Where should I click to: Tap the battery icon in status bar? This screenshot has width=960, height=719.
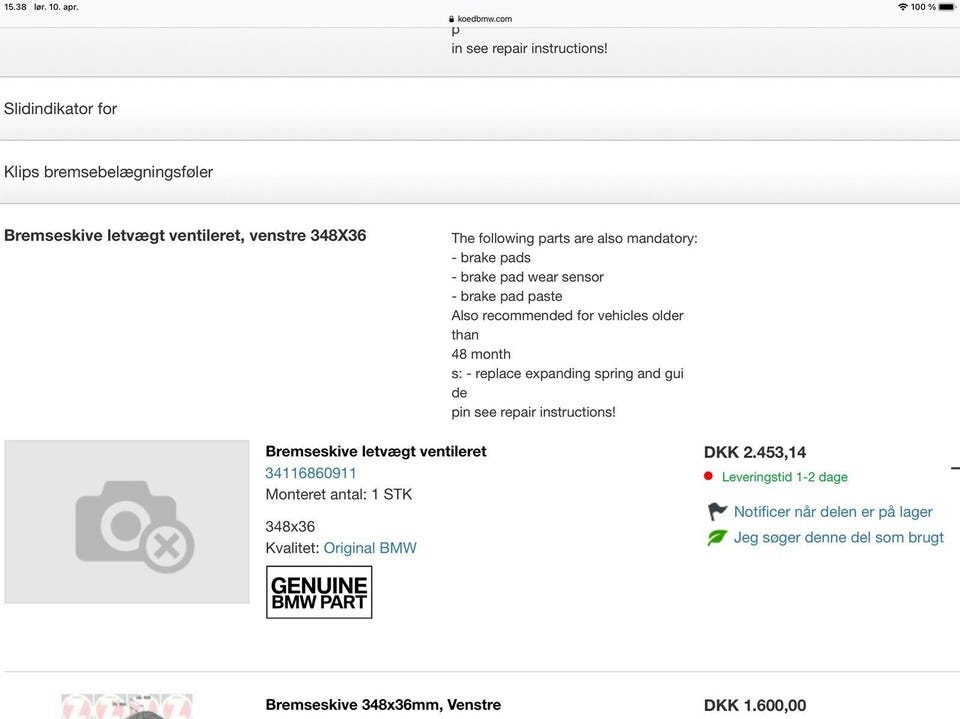[946, 7]
